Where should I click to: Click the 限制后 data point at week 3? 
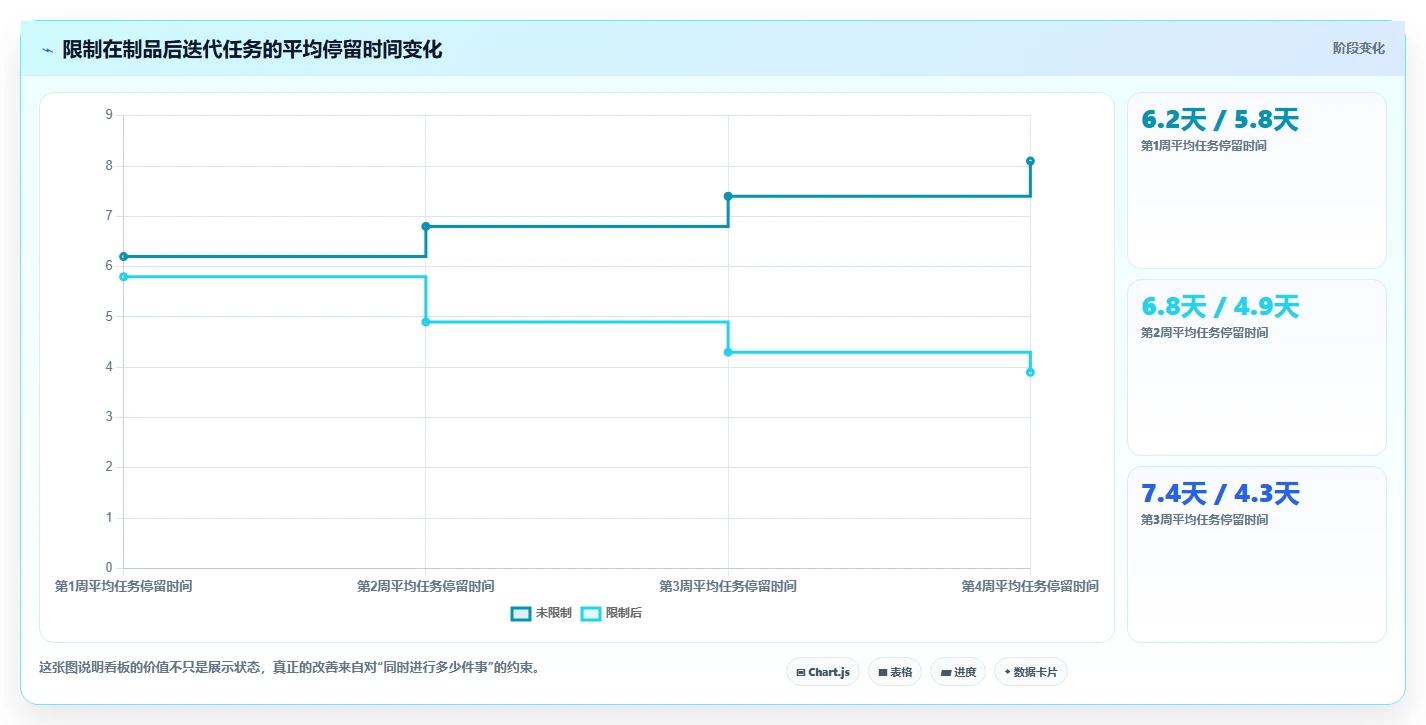[728, 352]
